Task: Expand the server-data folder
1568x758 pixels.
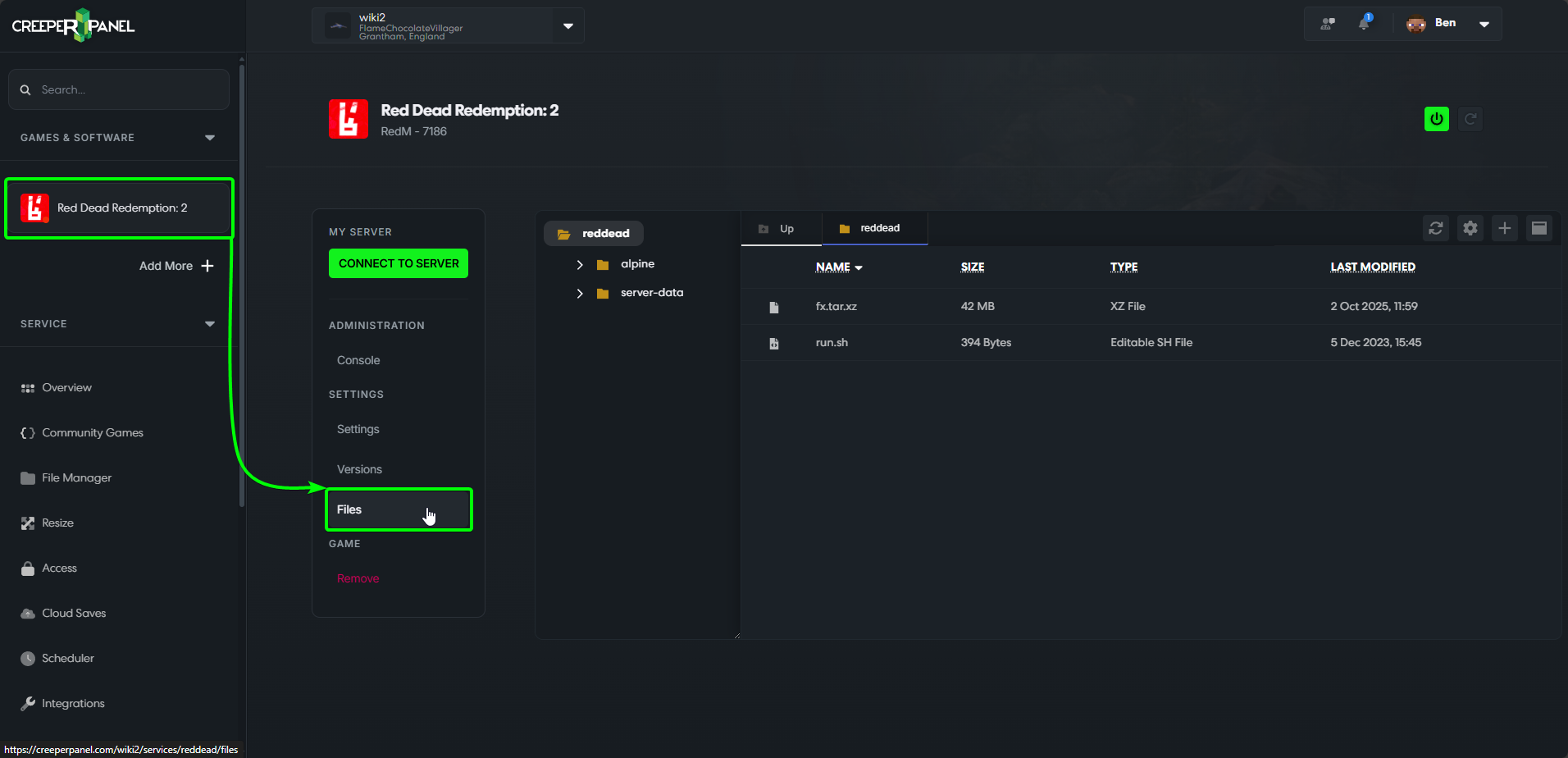Action: pos(581,293)
